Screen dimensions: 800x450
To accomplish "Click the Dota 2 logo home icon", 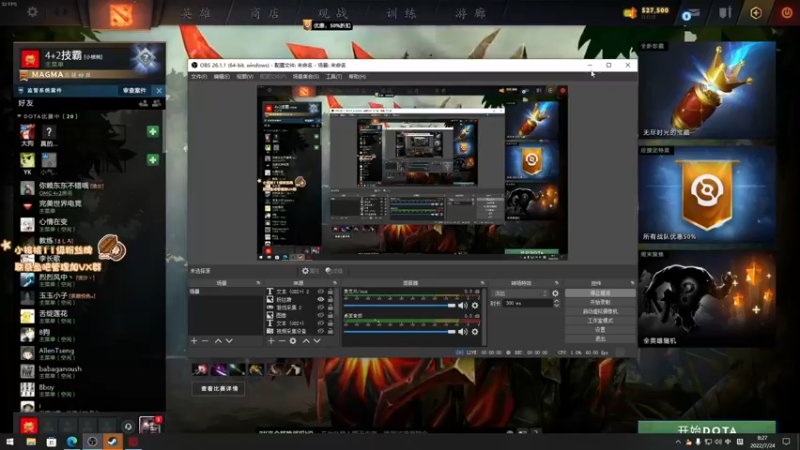I will [120, 14].
